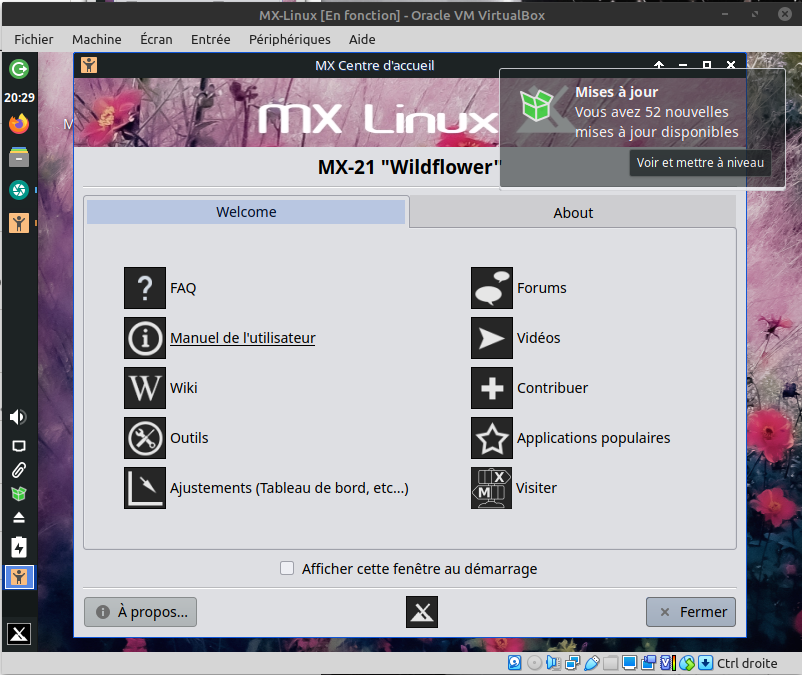Open the Vidéos arrow icon
802x675 pixels.
pyautogui.click(x=491, y=338)
